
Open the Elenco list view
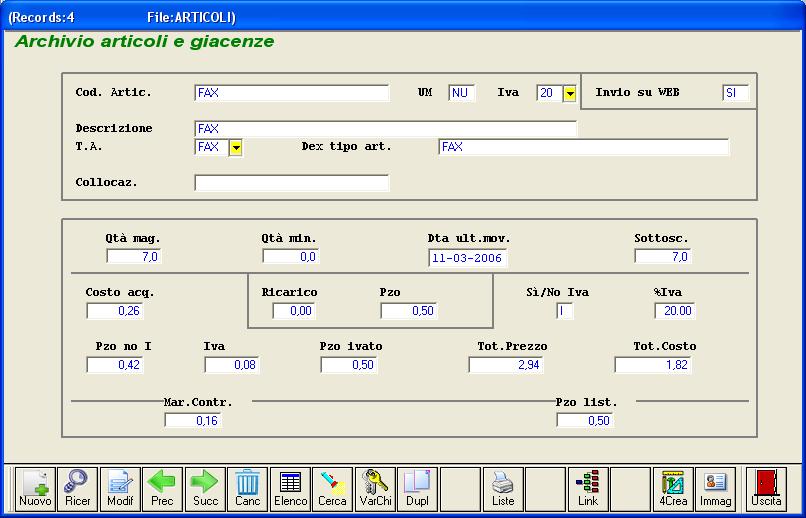(x=290, y=489)
